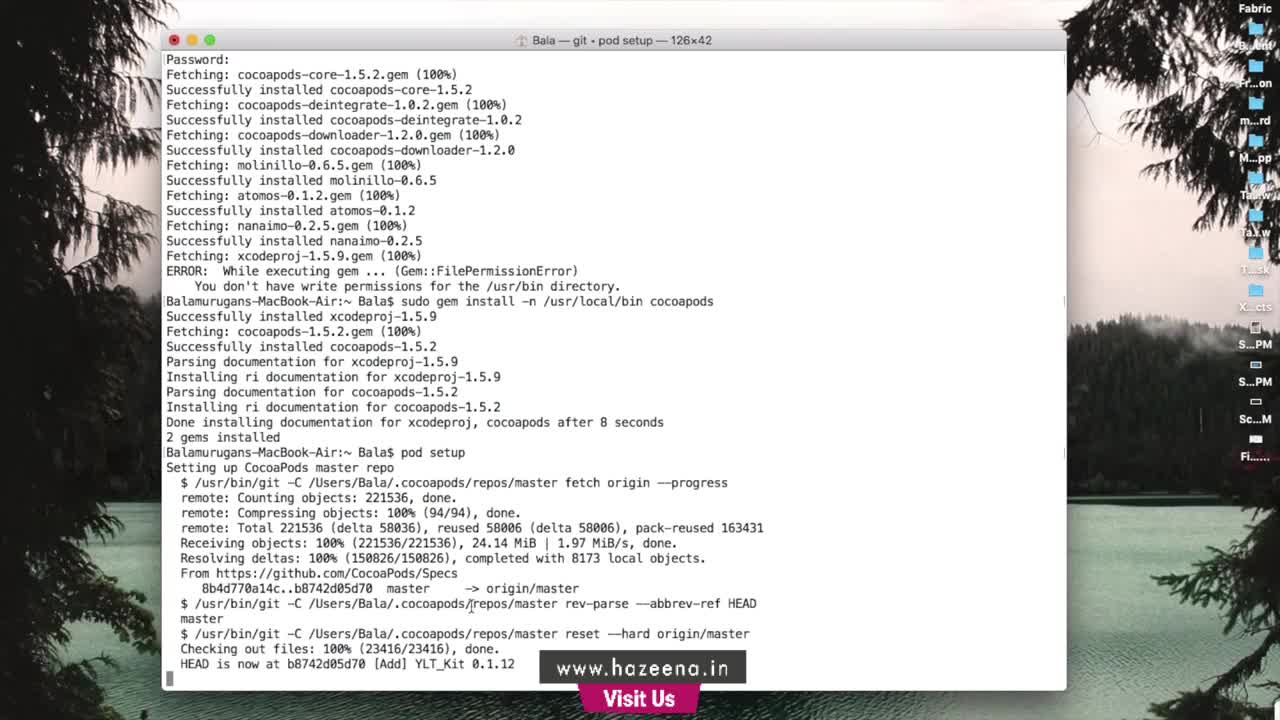Click 'Fetching: cocoapods-core-1.5.2.gem (100%)' line
Viewport: 1280px width, 720px height.
coord(311,74)
